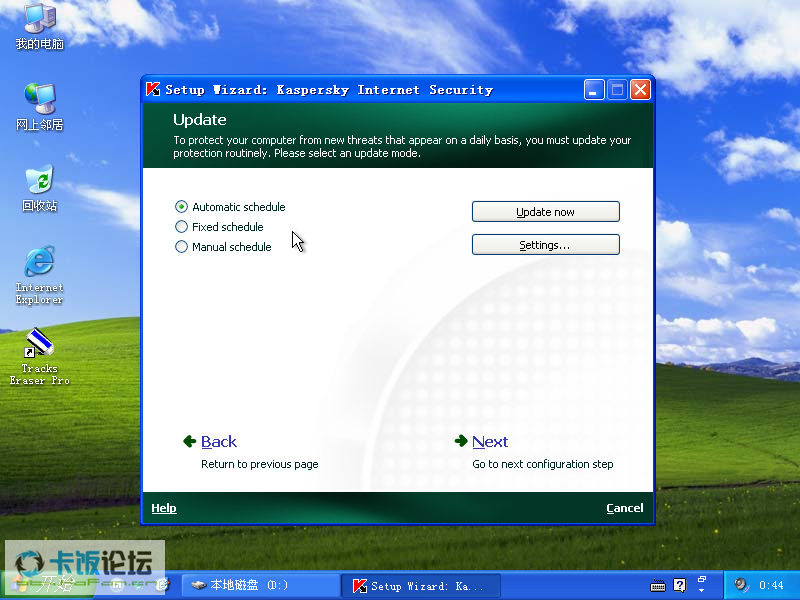Open the Help link in the wizard
Screen dimensions: 800x600
[164, 508]
